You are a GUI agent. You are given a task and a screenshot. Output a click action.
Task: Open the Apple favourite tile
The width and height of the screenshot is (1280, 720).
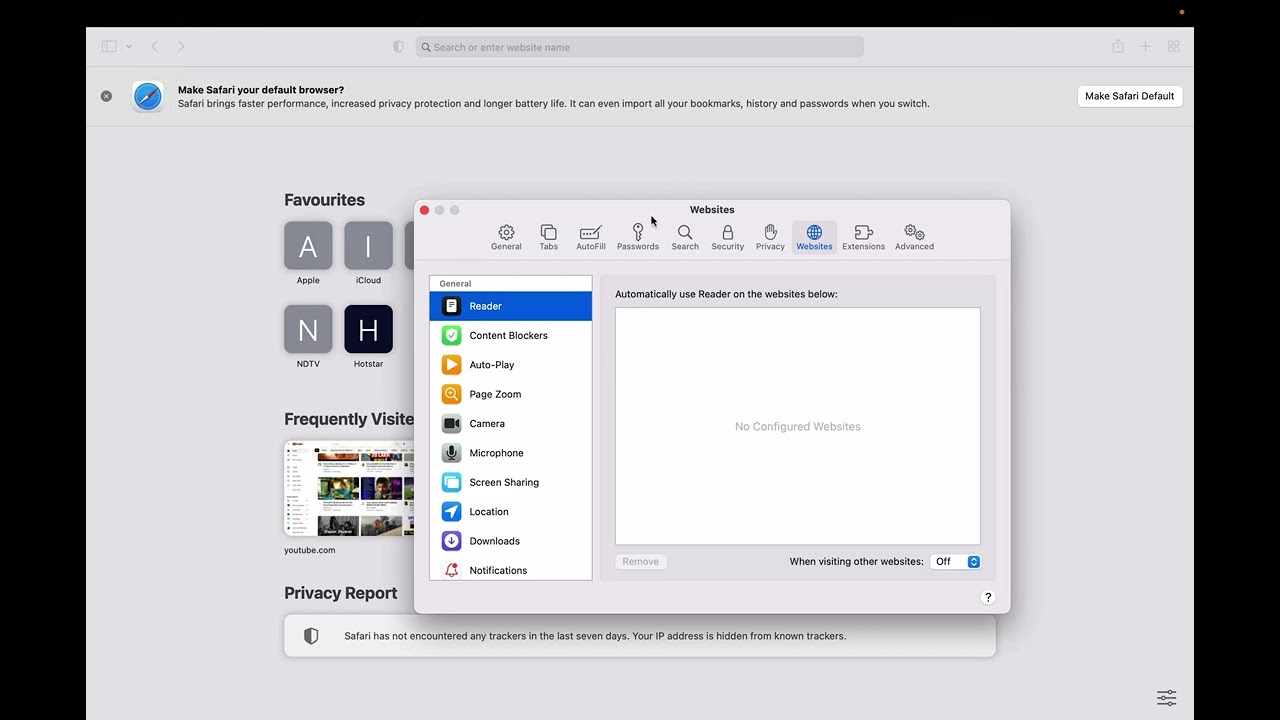click(308, 246)
